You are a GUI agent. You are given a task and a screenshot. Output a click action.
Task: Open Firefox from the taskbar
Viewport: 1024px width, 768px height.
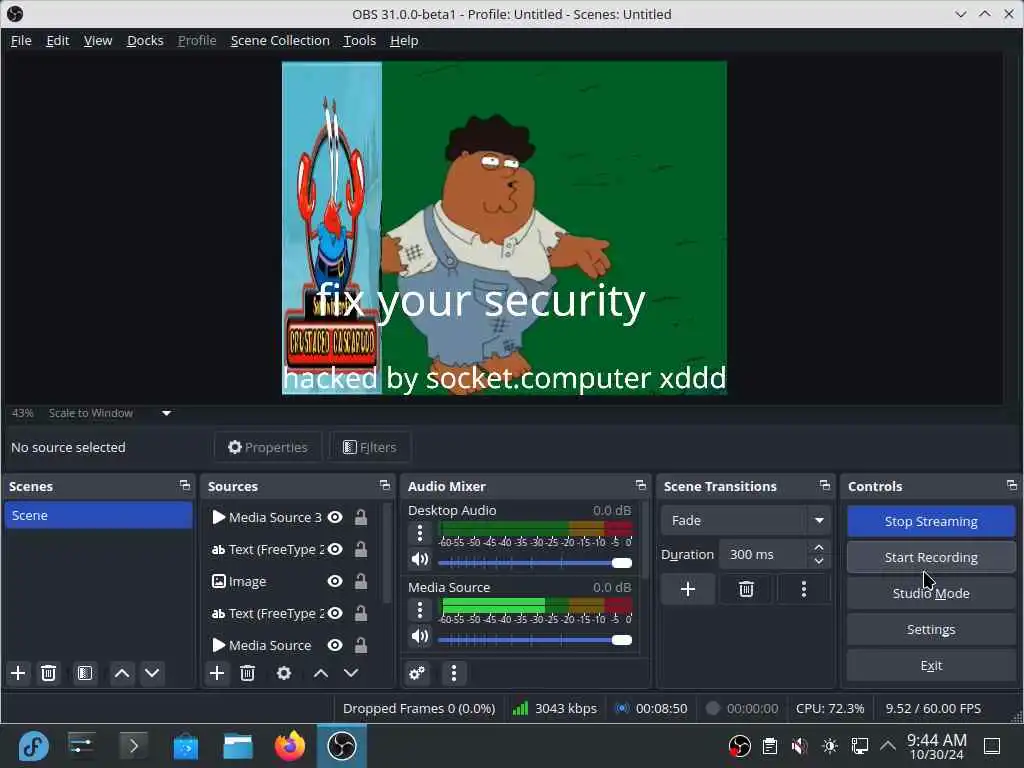pyautogui.click(x=290, y=746)
